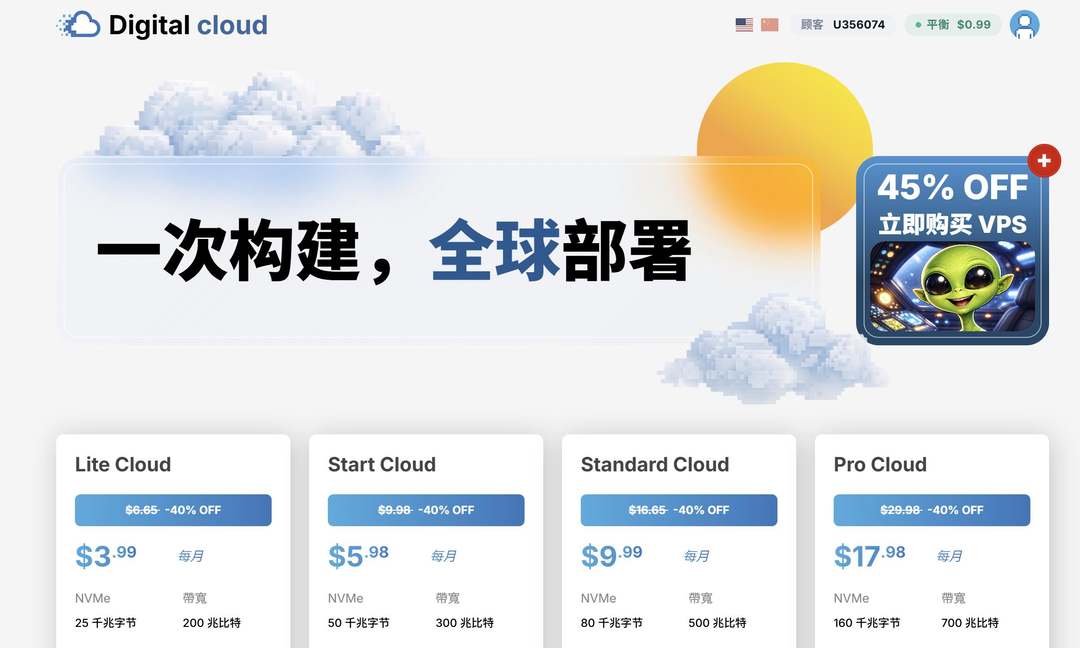1080x648 pixels.
Task: Select the Pro Cloud plan title
Action: tap(880, 464)
